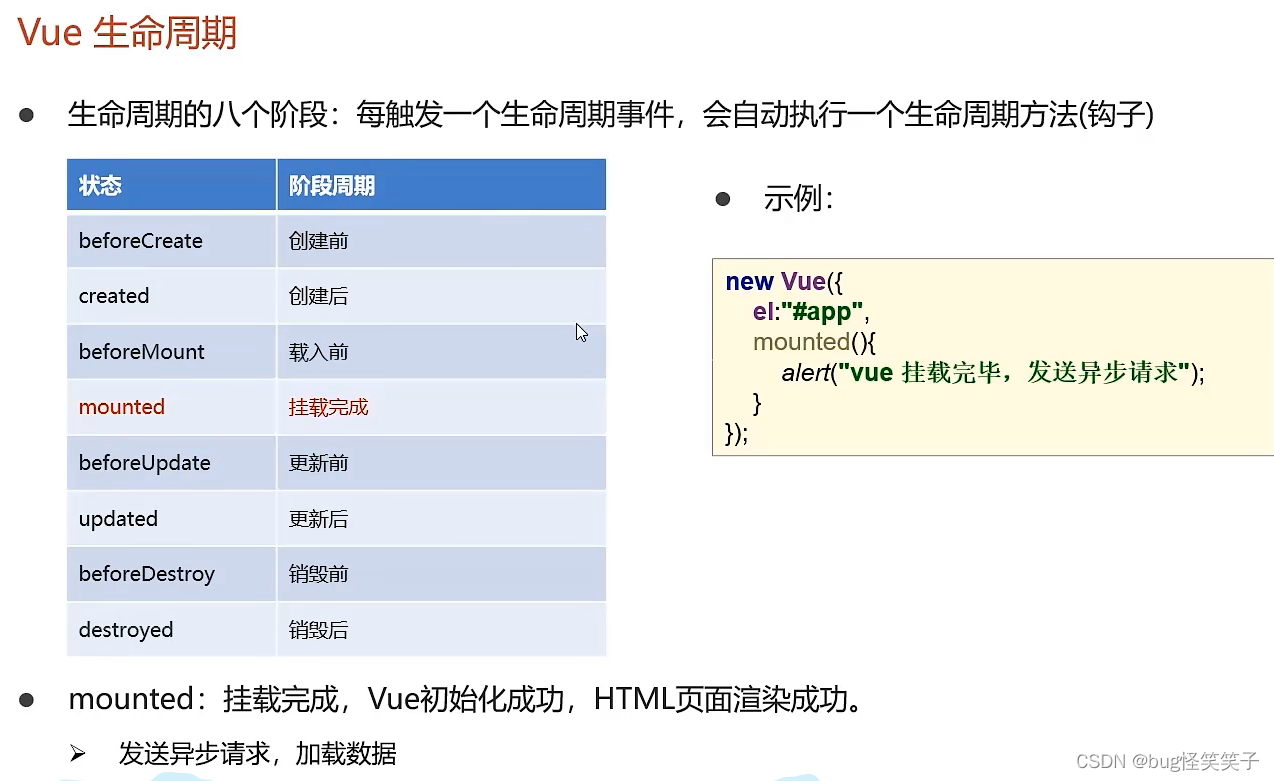Click the 'Vue 生命周期' slide title
This screenshot has height=781, width=1274.
(128, 33)
